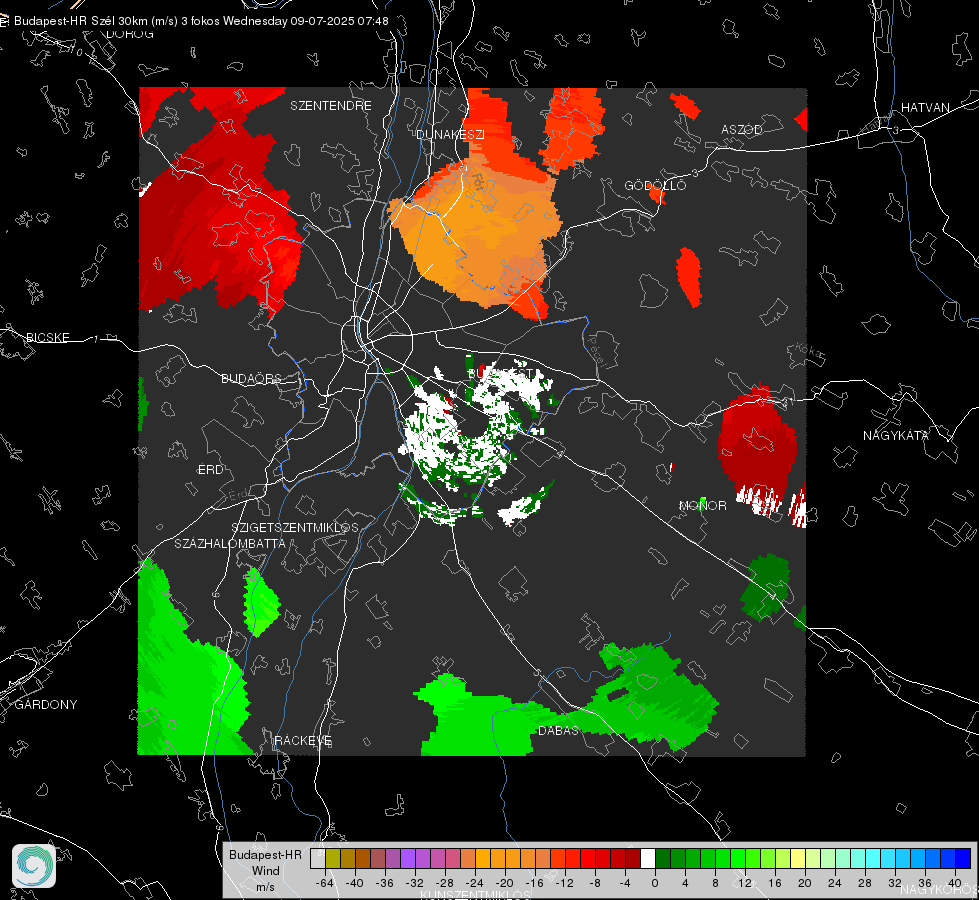Click the DOROG town label
979x900 pixels.
(130, 34)
